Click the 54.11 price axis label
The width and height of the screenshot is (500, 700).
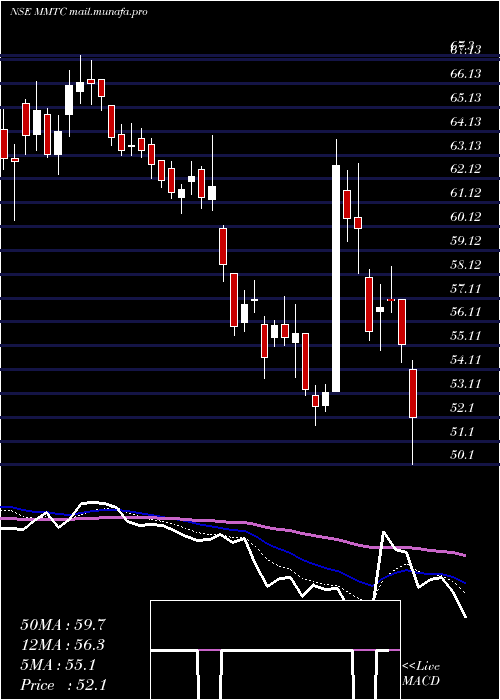(x=466, y=360)
